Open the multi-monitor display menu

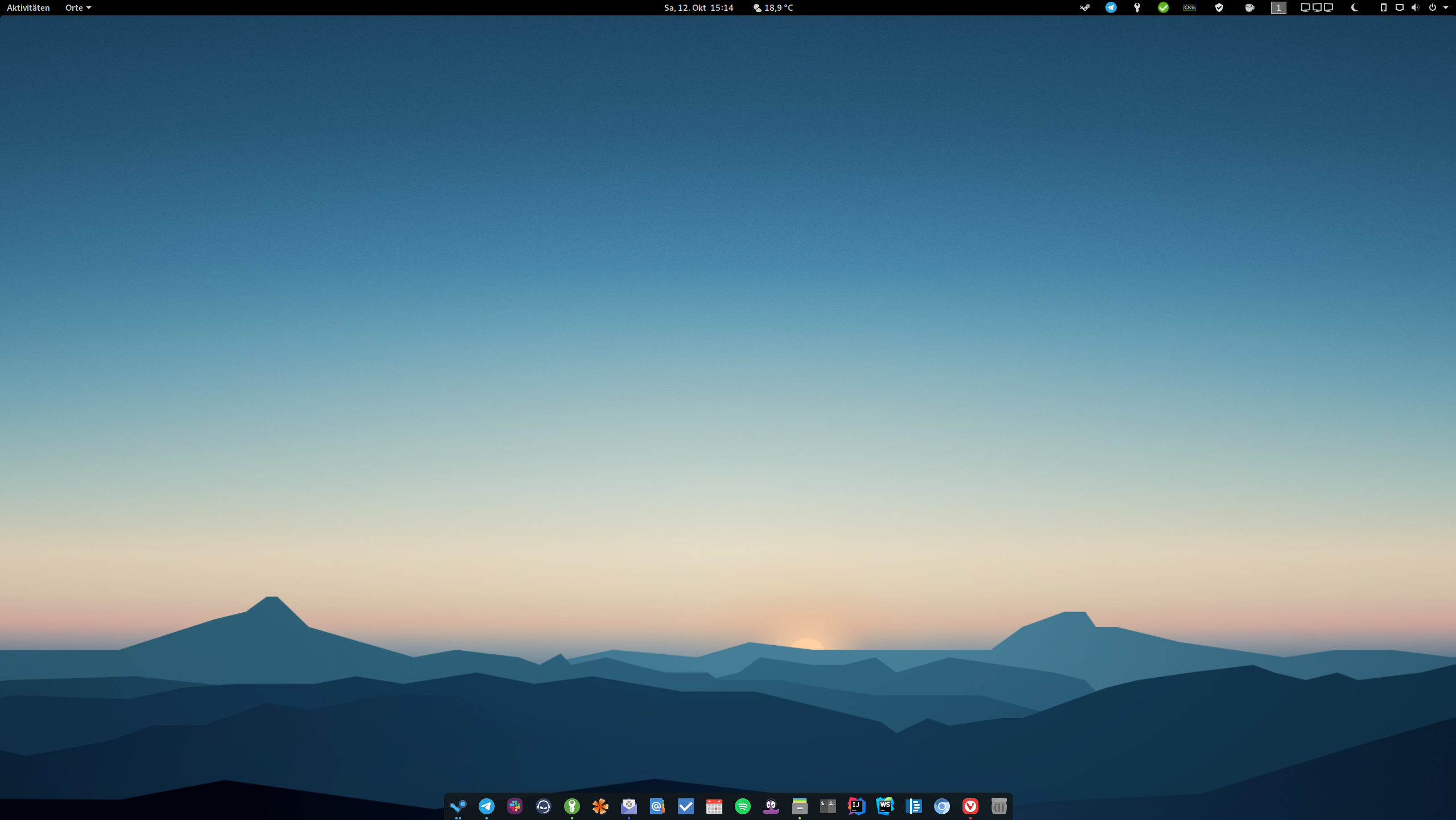click(1317, 7)
